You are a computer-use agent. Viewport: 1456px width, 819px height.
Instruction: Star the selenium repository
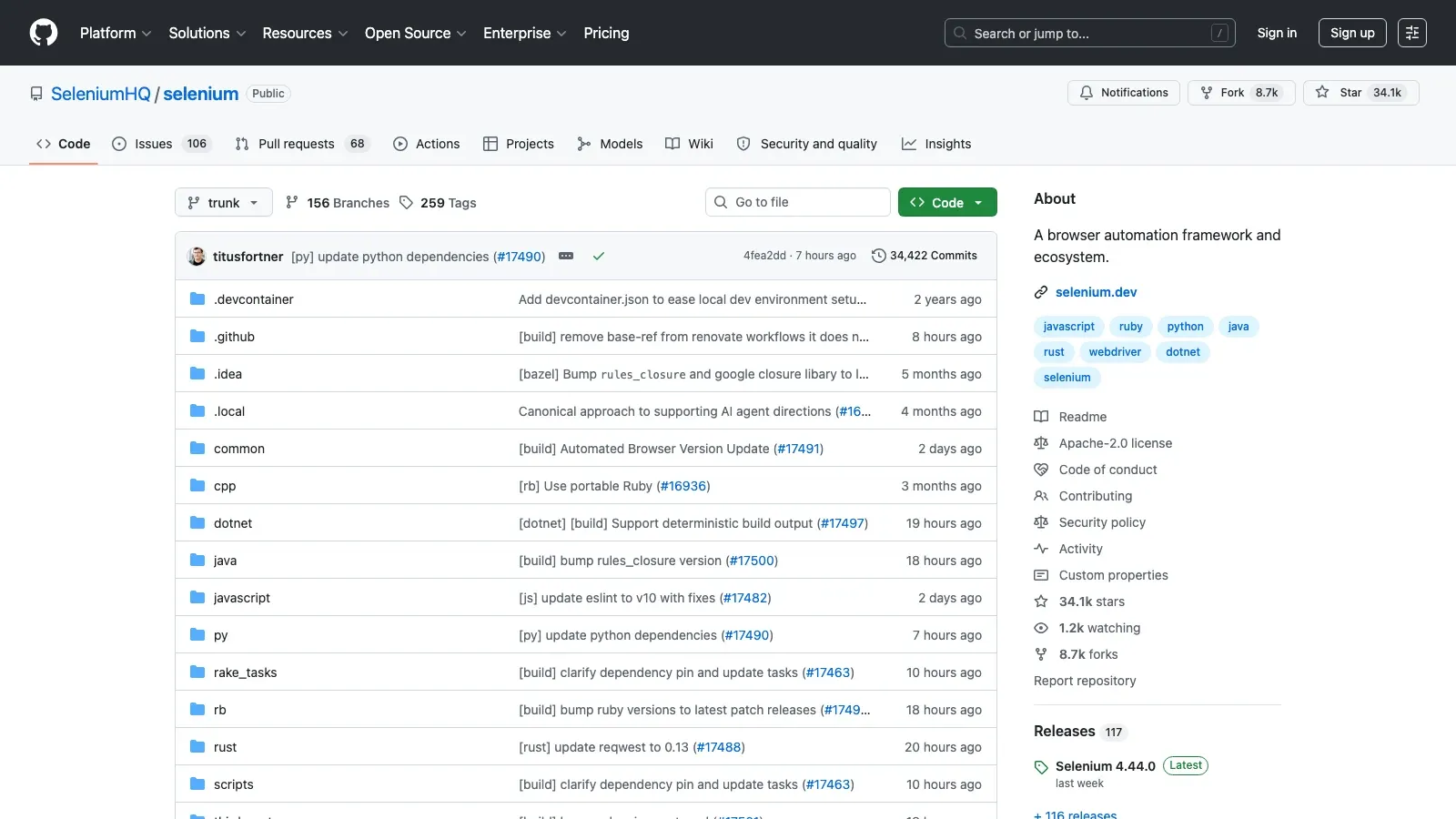click(x=1360, y=93)
